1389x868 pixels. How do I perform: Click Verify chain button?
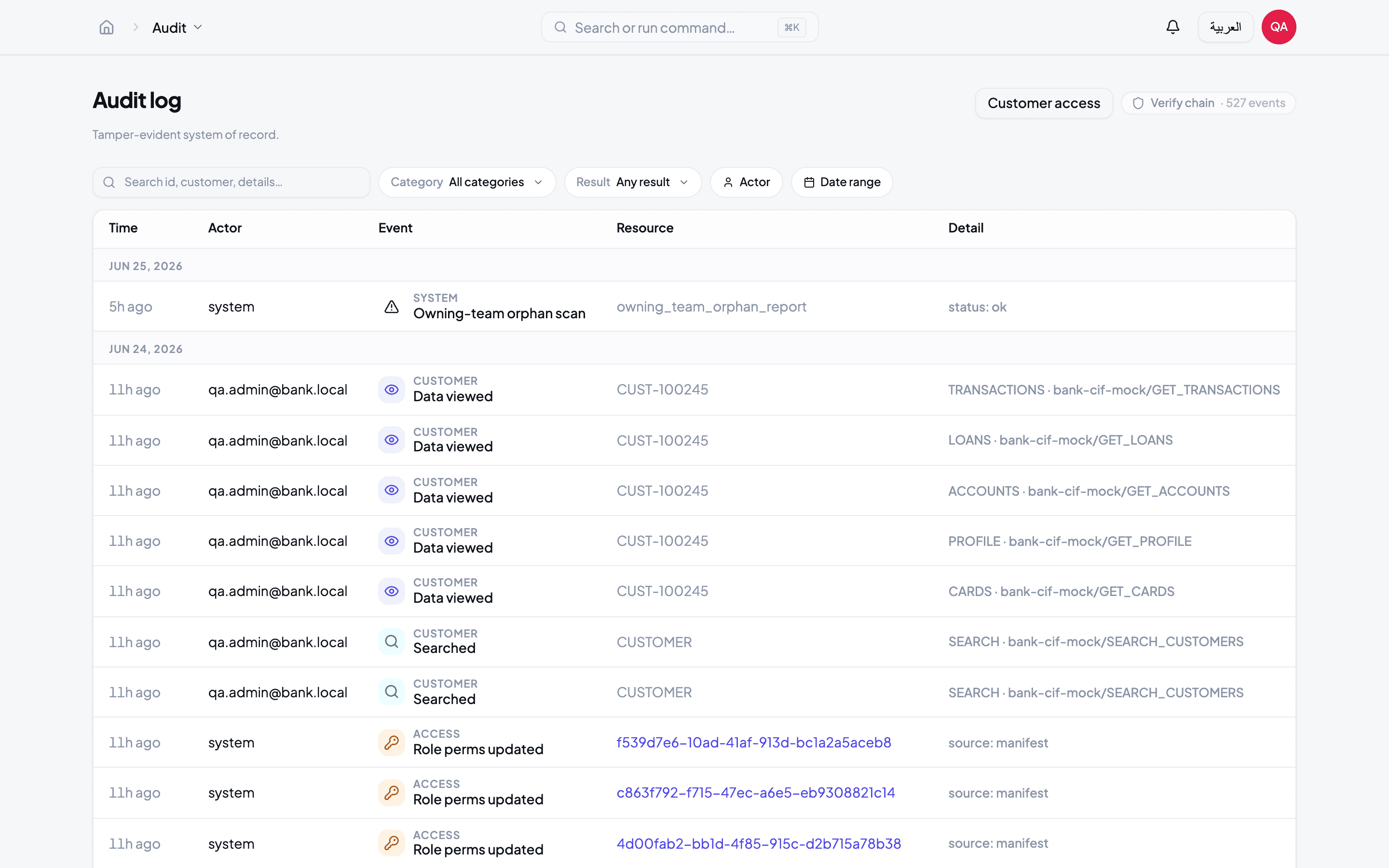tap(1208, 103)
